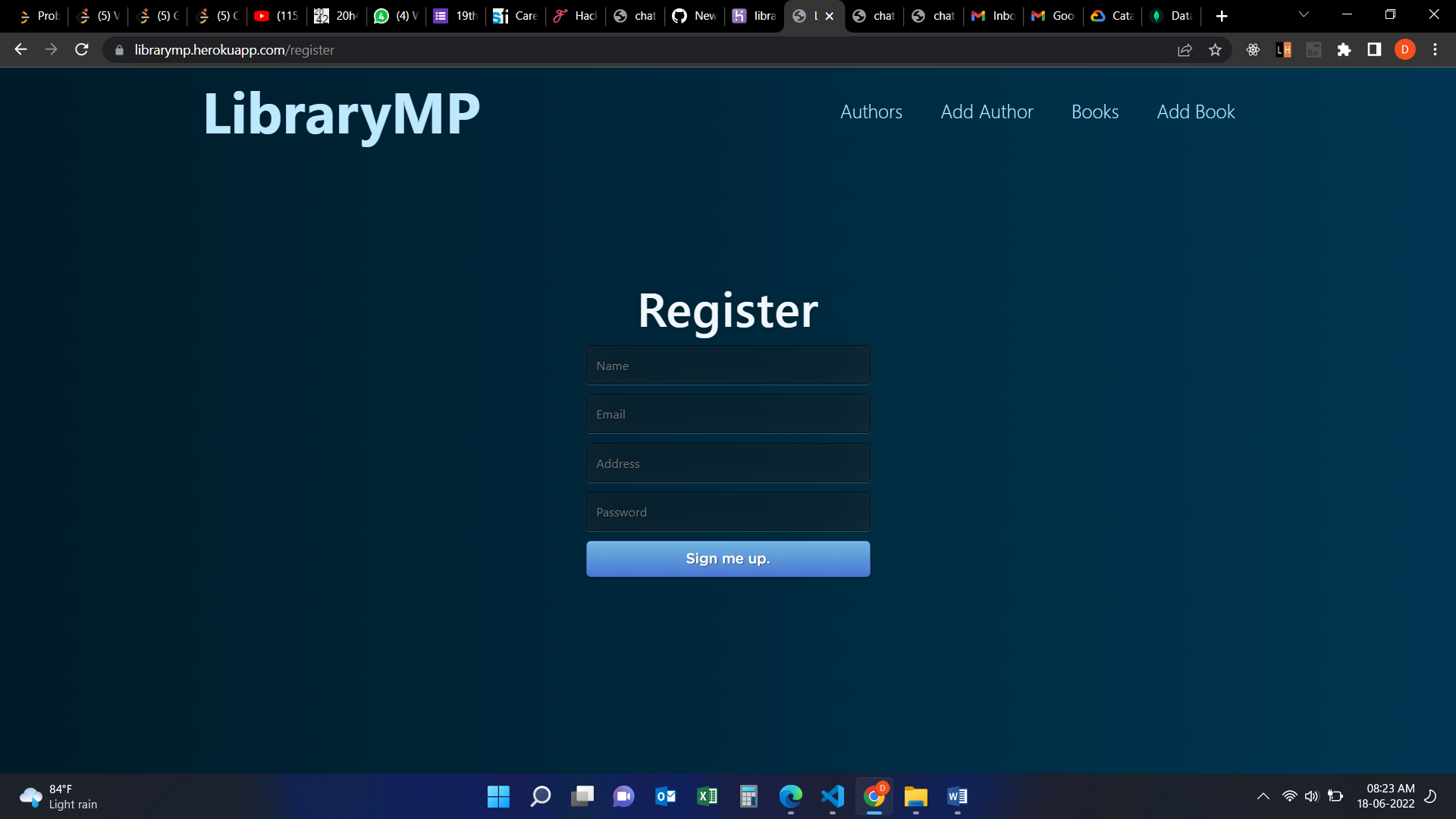The height and width of the screenshot is (819, 1456).
Task: Show hidden icons in the system tray
Action: 1263,796
